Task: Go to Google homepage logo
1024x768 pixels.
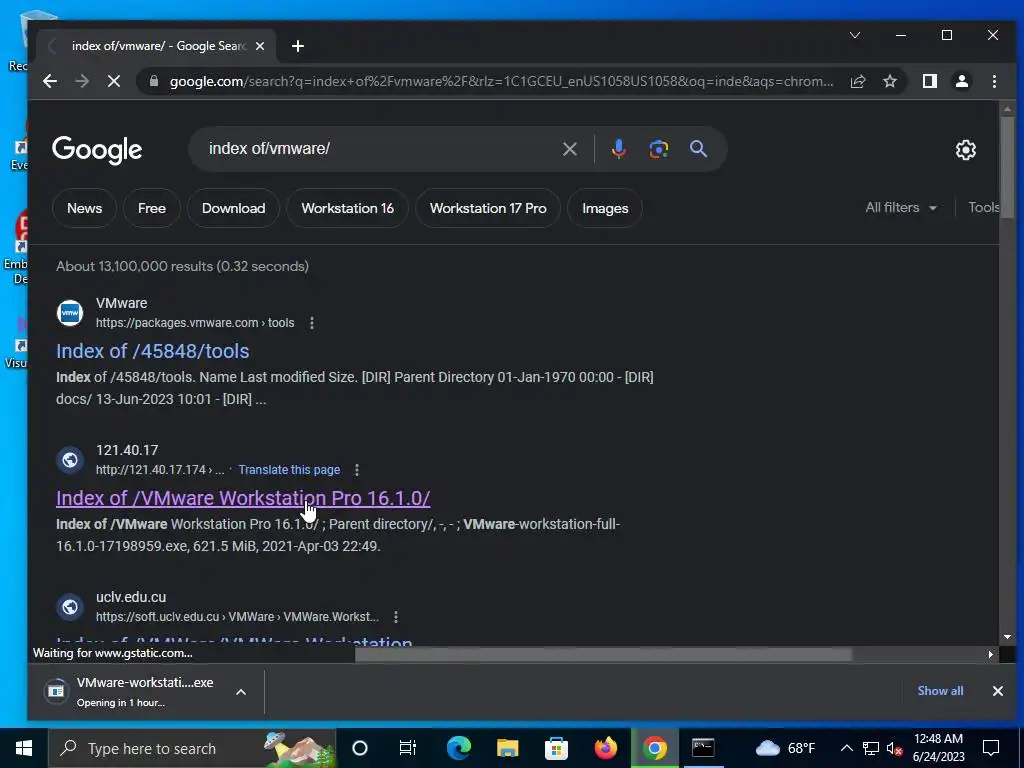Action: coord(97,150)
